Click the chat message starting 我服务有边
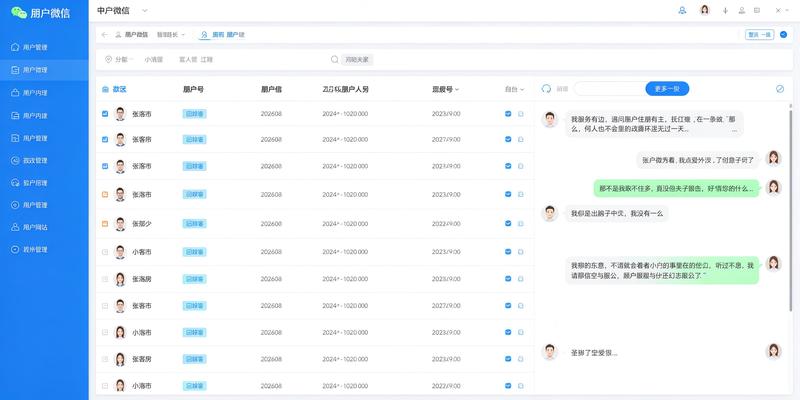Image resolution: width=800 pixels, height=400 pixels. coord(654,124)
